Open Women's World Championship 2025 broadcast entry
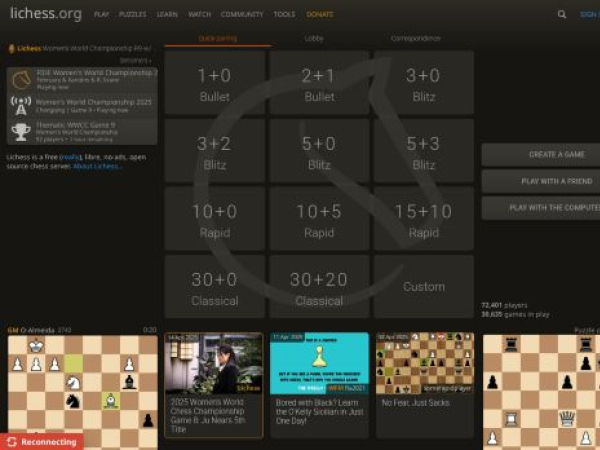This screenshot has height=450, width=600. coord(82,106)
